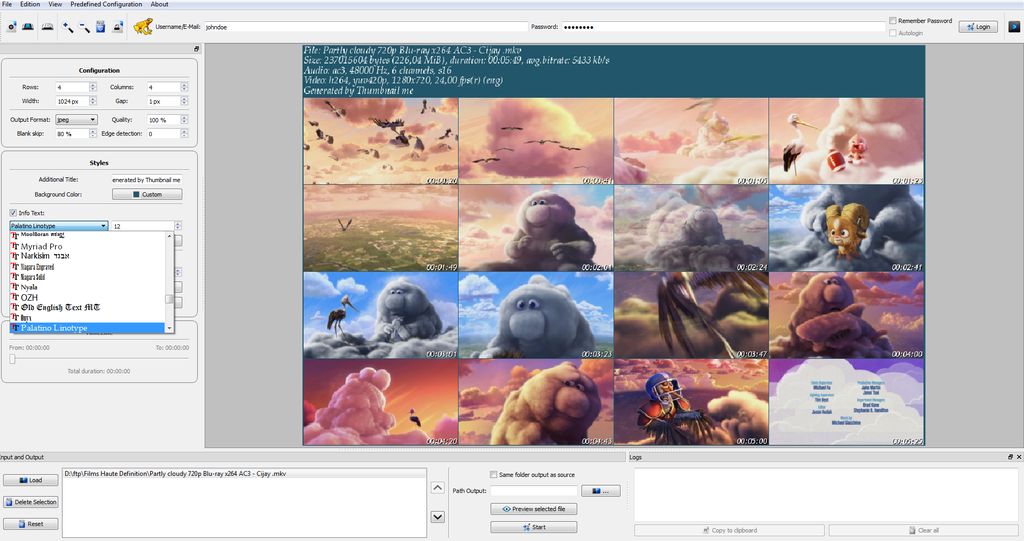Click Copy to clipboard button
This screenshot has height=541, width=1024.
729,531
